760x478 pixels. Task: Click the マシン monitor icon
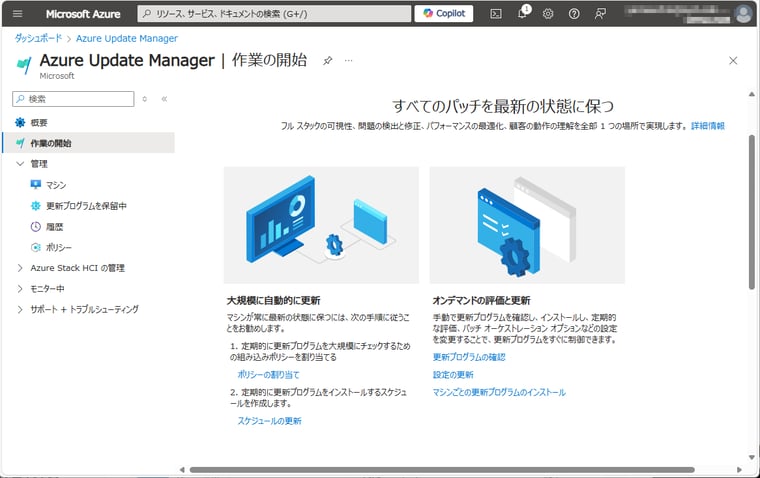click(36, 185)
